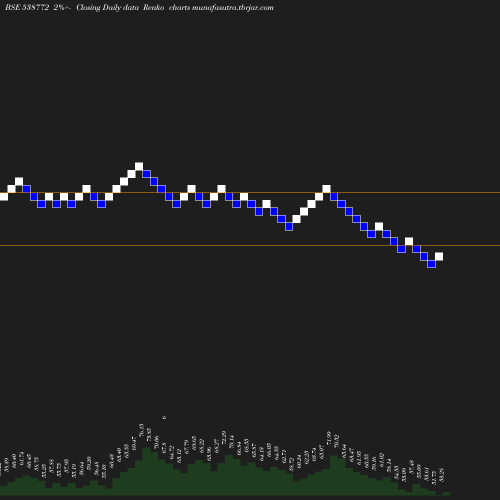This screenshot has width=500, height=500.
Task: Click the topmost white Renko brick at the chart peak
Action: (x=139, y=166)
